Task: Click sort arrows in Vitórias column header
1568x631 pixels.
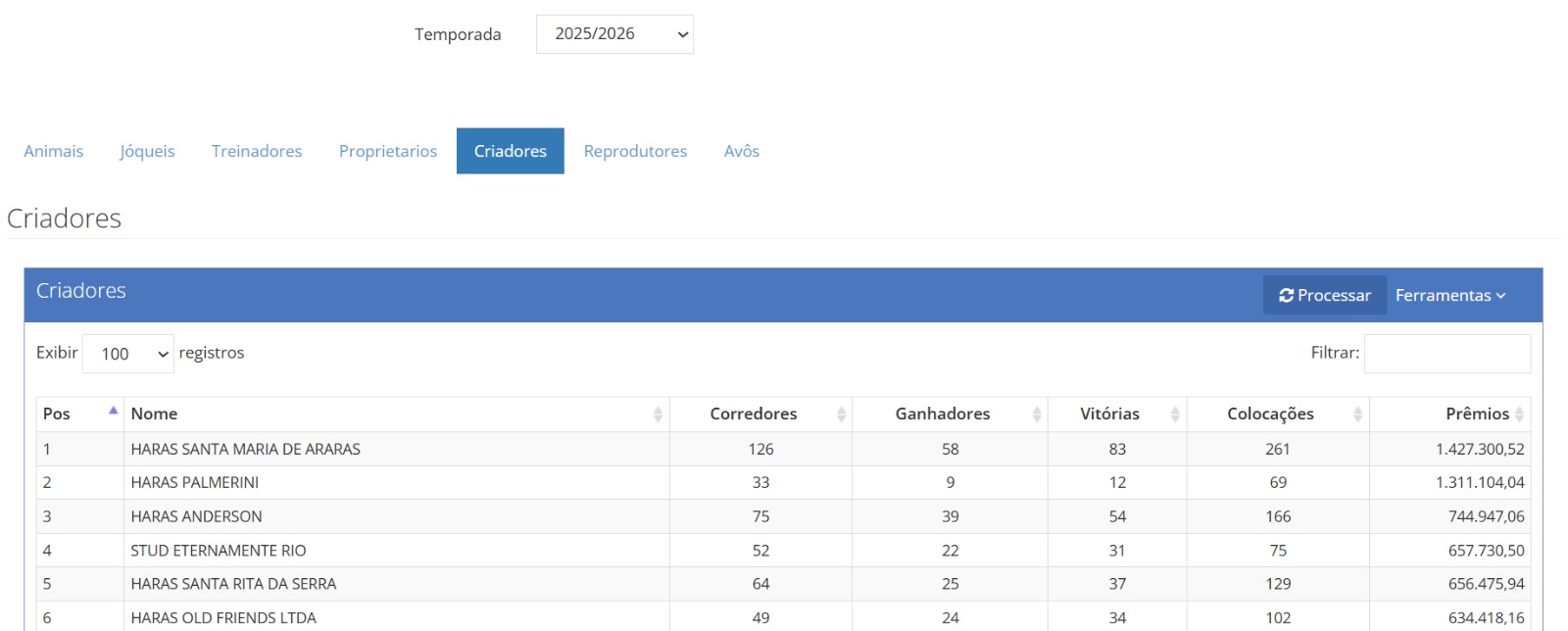Action: point(1174,414)
